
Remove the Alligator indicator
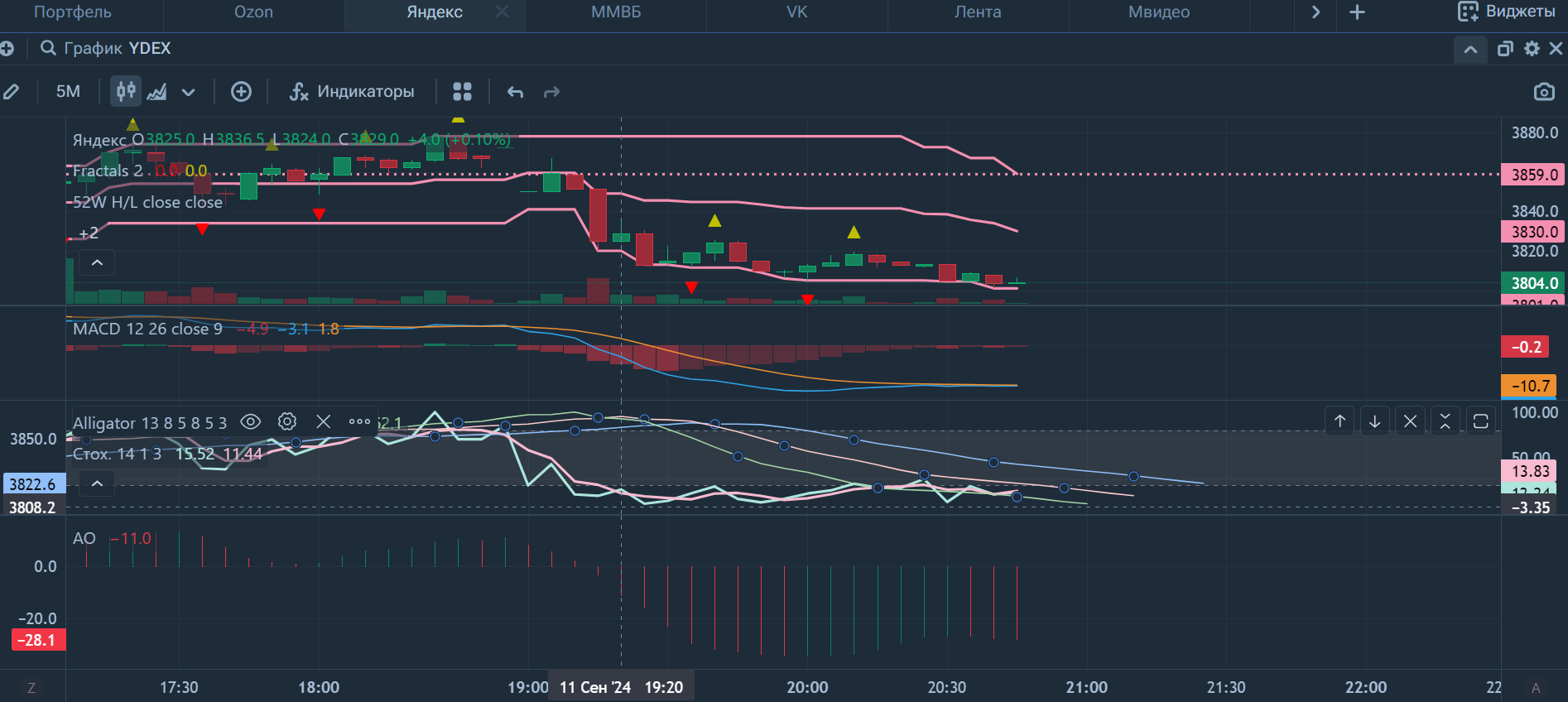tap(324, 422)
